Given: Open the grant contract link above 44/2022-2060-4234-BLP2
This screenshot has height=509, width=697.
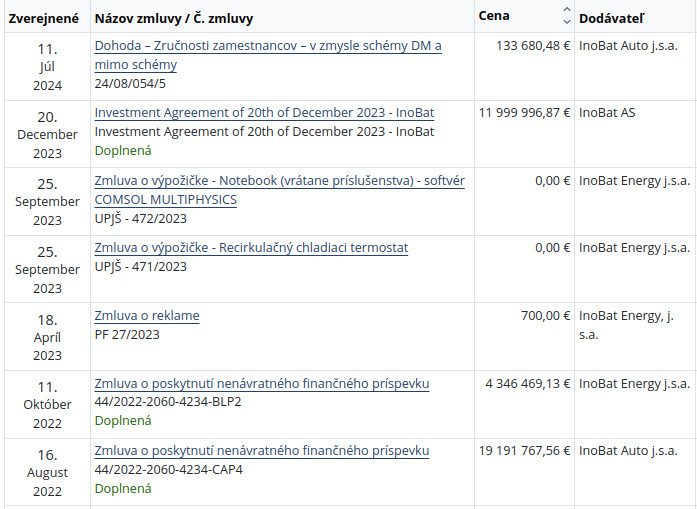Looking at the screenshot, I should [x=262, y=384].
